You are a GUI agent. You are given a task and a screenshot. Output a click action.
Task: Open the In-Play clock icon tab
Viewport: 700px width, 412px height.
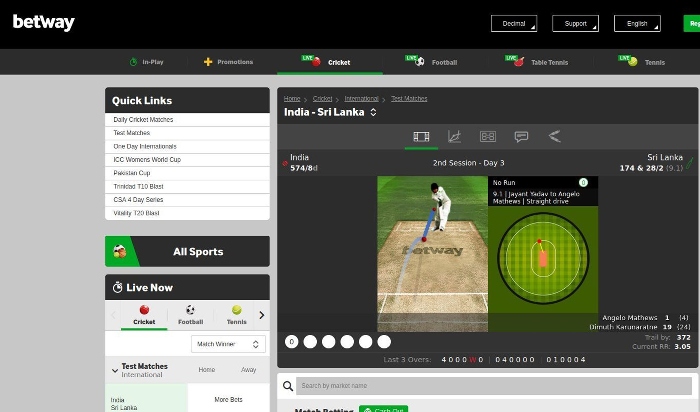coord(133,62)
